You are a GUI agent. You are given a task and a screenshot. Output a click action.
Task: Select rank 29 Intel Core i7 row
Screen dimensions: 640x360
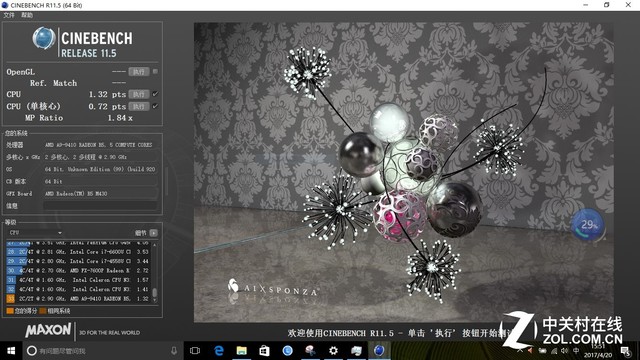click(x=78, y=261)
